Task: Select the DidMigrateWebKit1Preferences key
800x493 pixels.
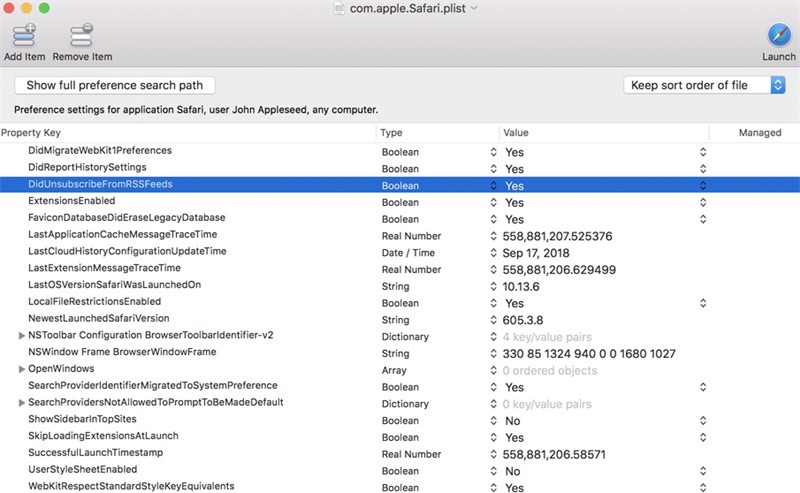Action: coord(100,151)
